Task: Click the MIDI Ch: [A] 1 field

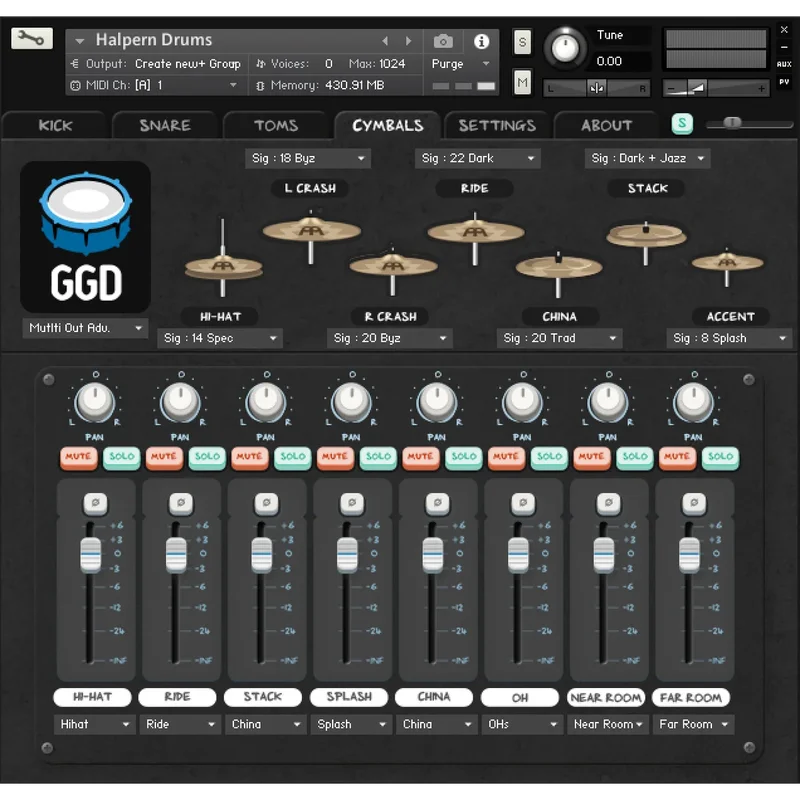Action: point(157,85)
